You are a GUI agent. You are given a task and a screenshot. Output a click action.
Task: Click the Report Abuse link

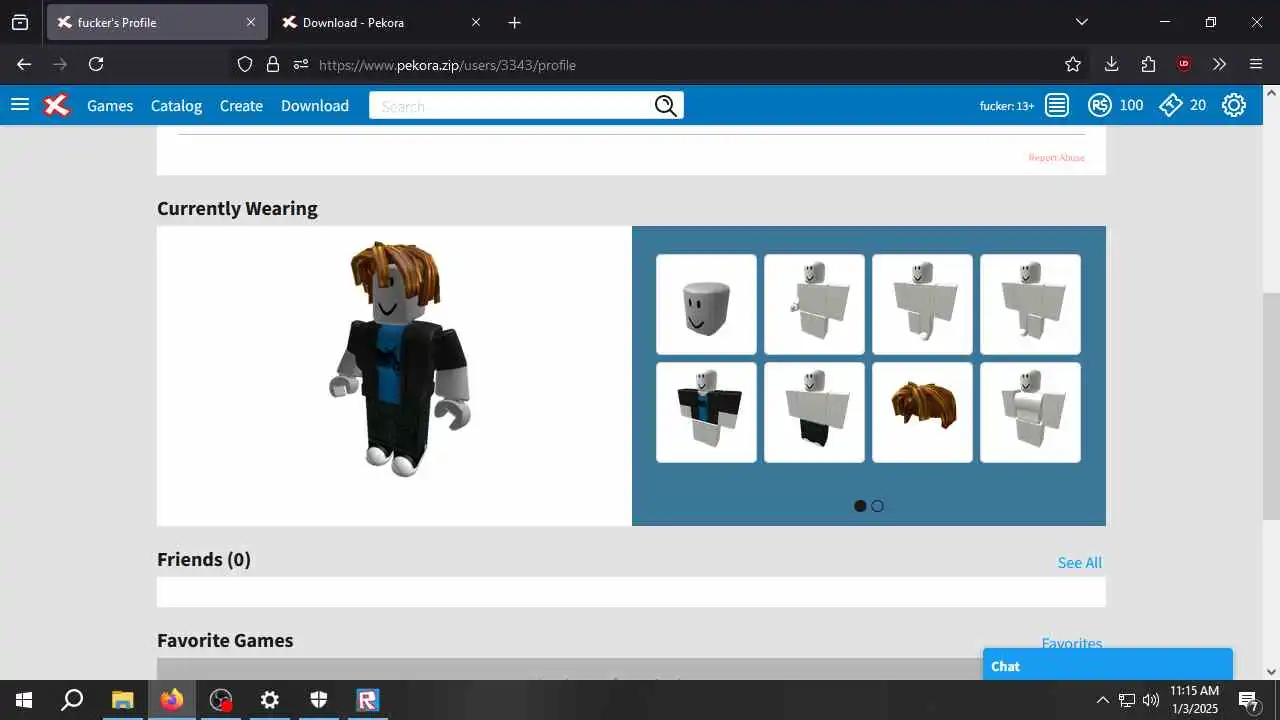1056,157
